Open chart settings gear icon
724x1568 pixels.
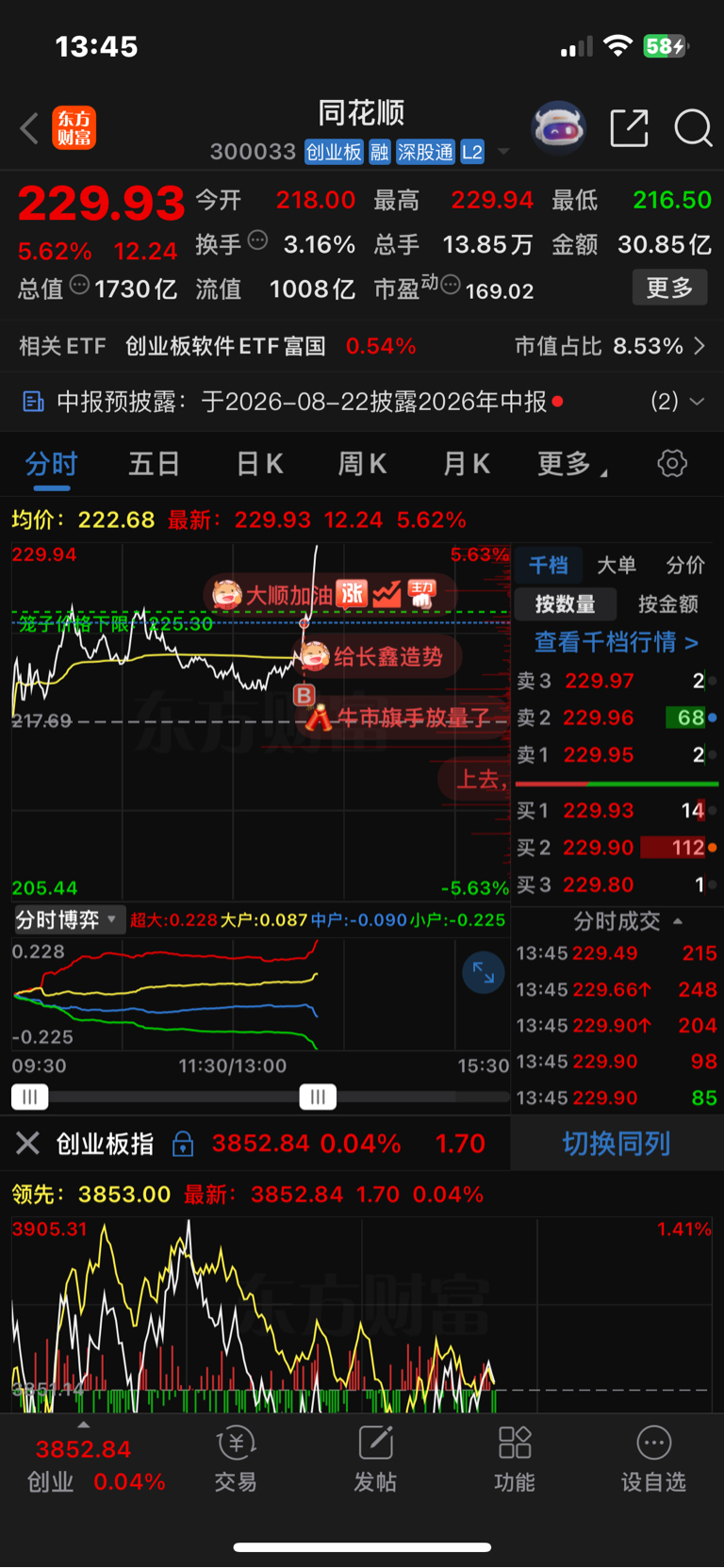[672, 463]
